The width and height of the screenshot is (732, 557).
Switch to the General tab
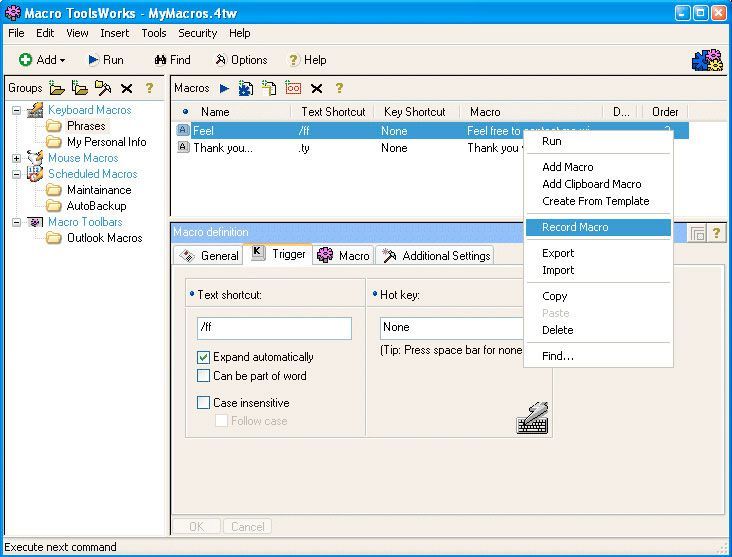coord(209,256)
